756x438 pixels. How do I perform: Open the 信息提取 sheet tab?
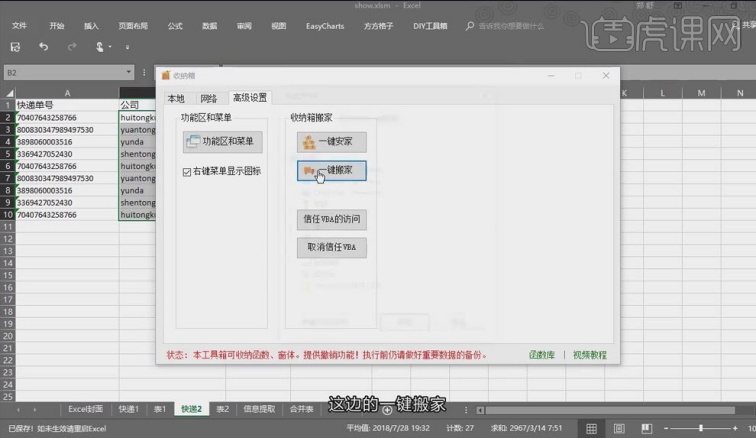[259, 409]
